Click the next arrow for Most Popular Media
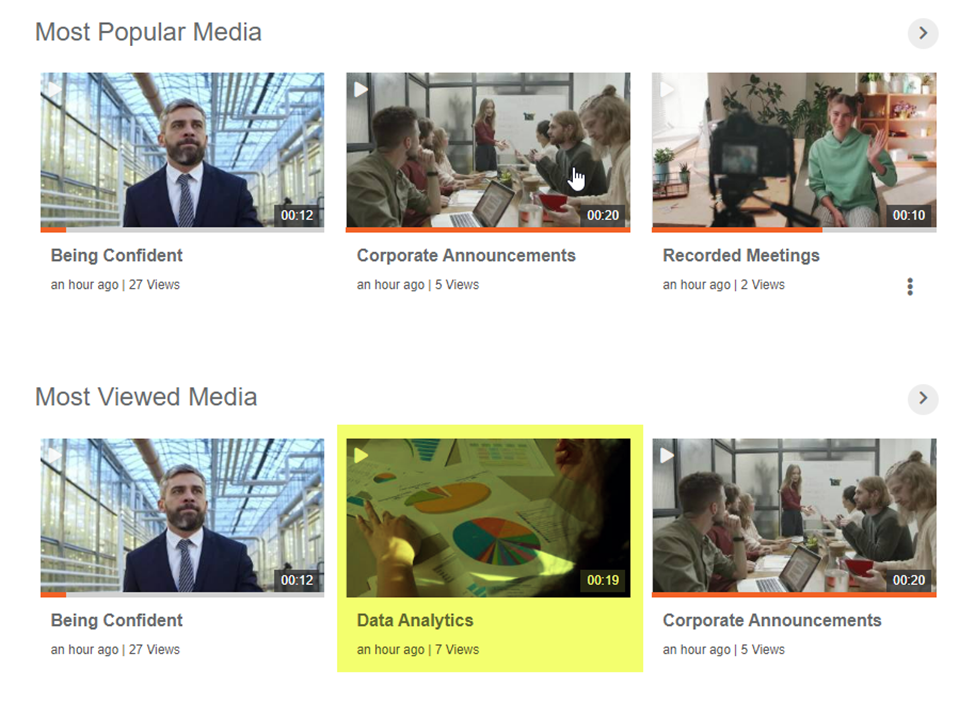This screenshot has width=975, height=701. point(923,33)
